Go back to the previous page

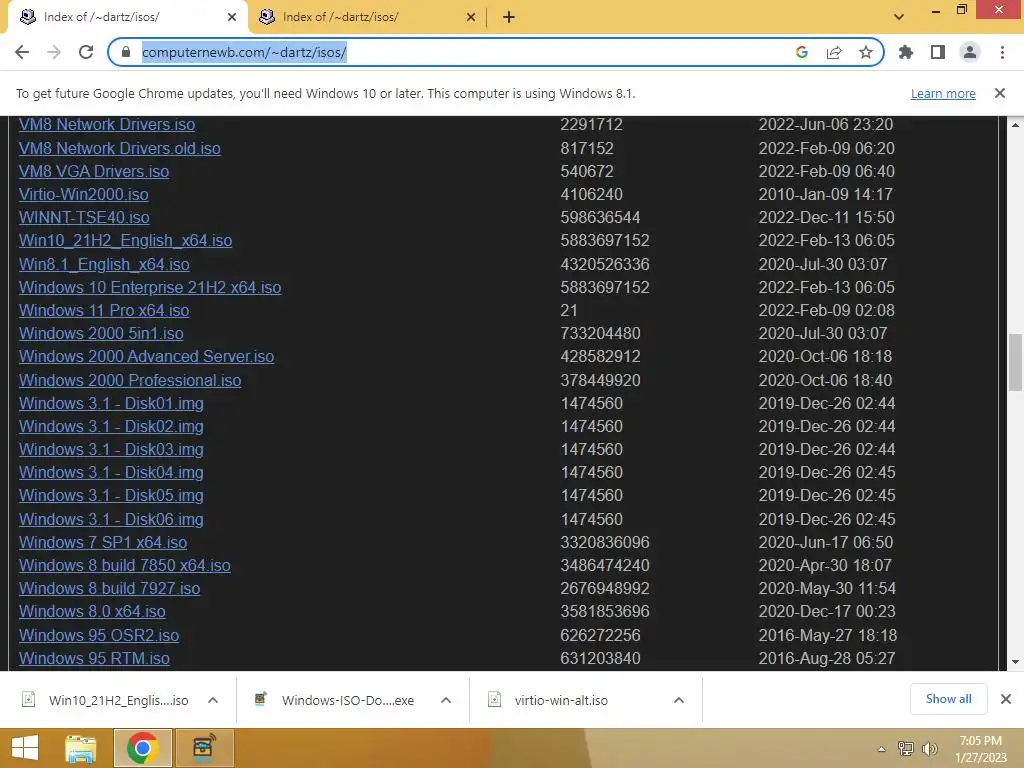coord(22,52)
